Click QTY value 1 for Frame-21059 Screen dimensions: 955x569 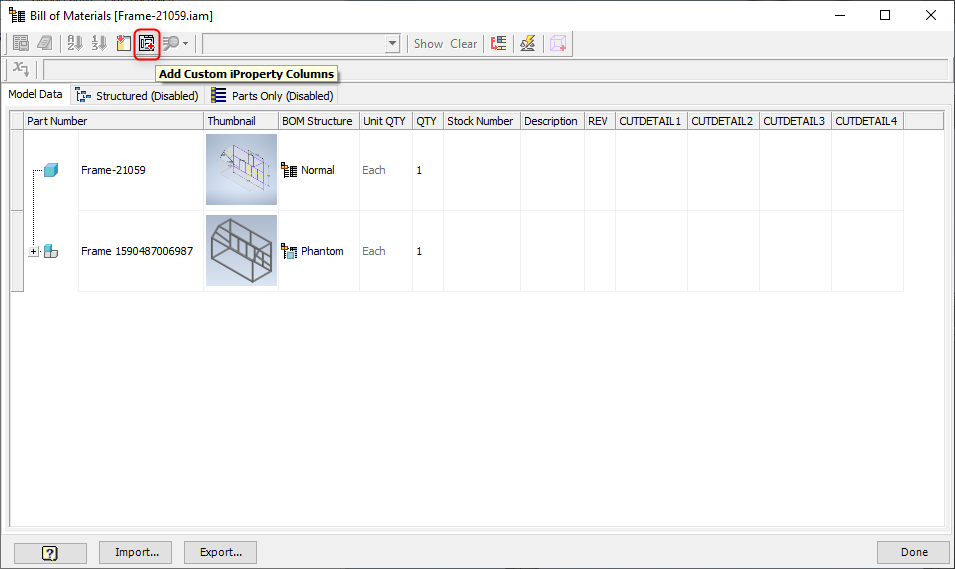tap(419, 171)
